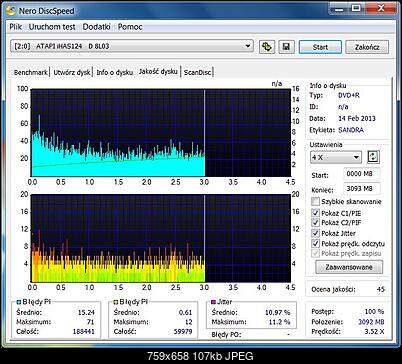402x364 pixels.
Task: Toggle Pokaż C1/PIE checkbox
Action: 315,213
